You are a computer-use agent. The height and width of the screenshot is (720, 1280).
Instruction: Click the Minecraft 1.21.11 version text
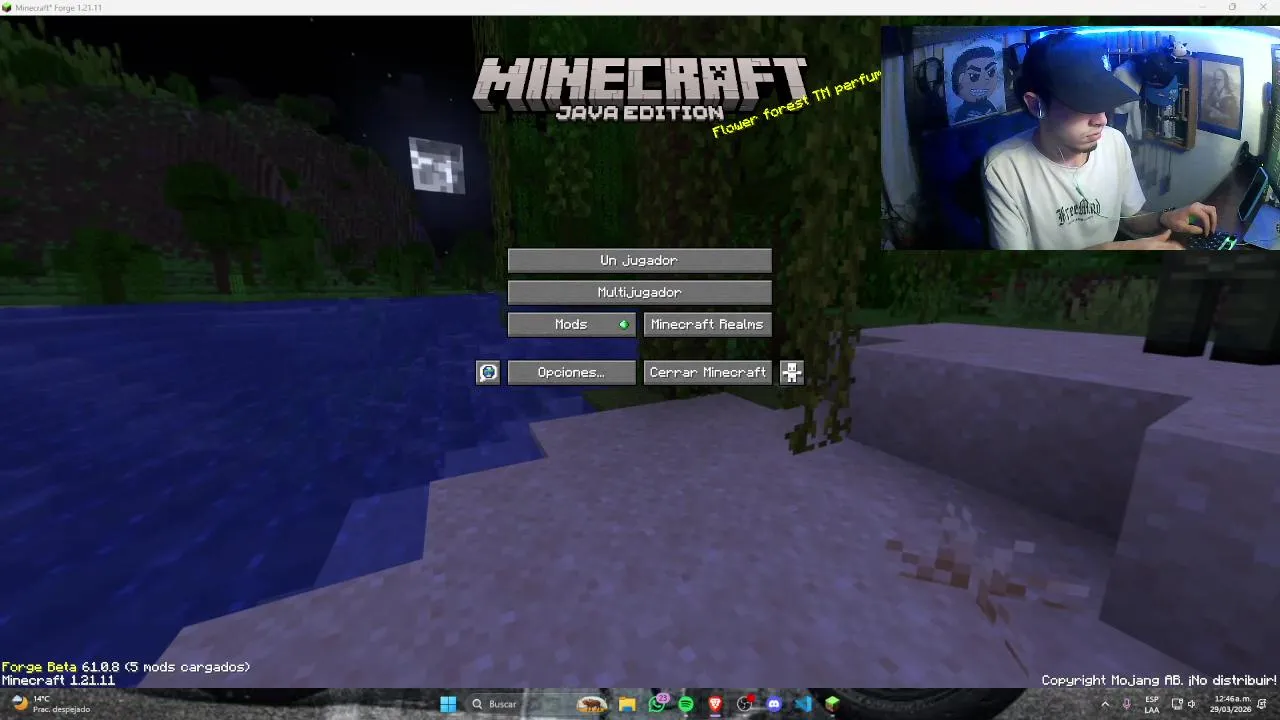(58, 680)
